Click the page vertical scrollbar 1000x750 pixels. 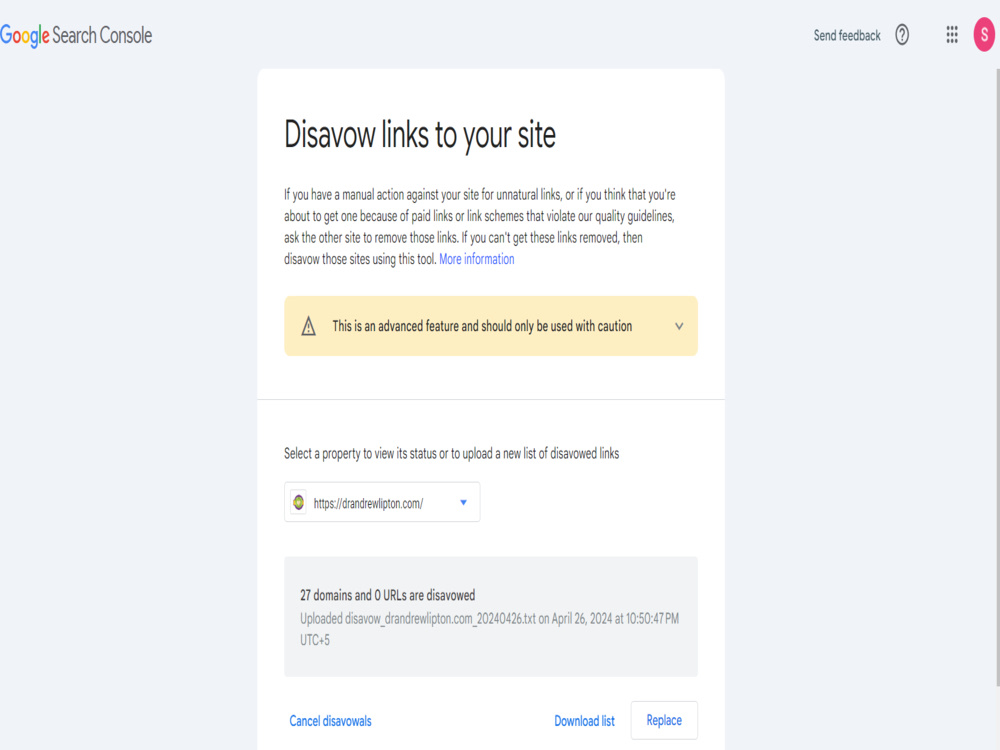coord(997,376)
